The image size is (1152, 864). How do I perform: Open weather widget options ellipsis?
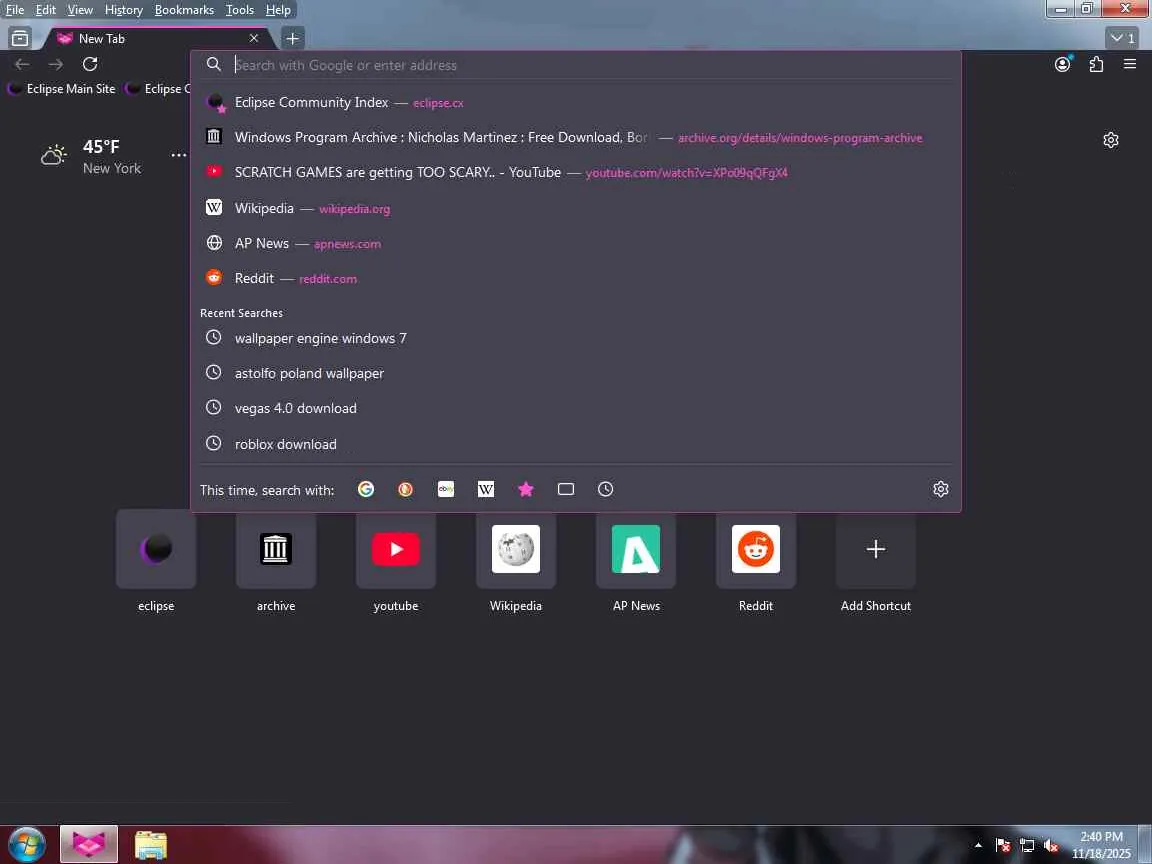tap(179, 155)
